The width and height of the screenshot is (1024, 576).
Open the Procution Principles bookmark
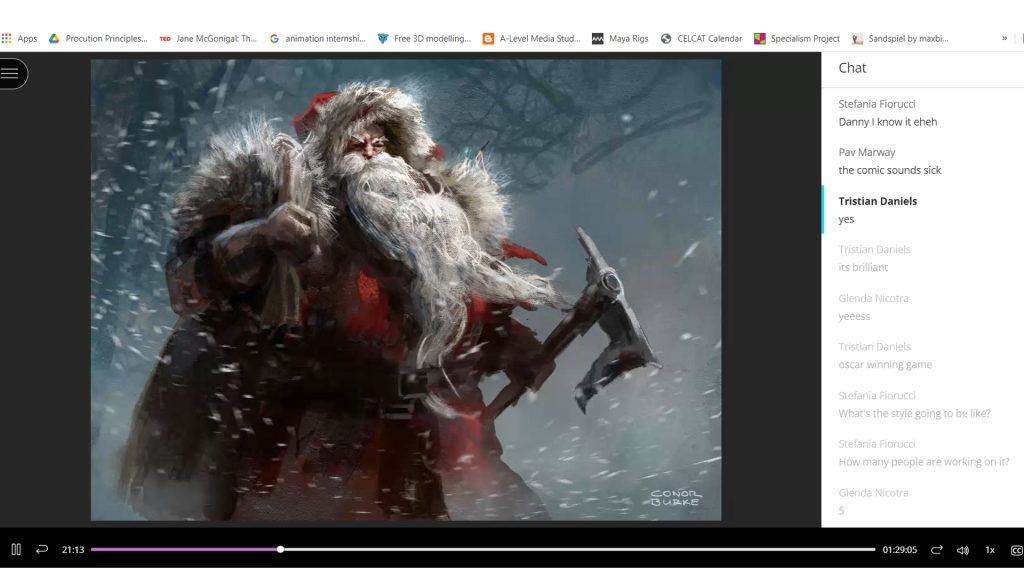[99, 39]
